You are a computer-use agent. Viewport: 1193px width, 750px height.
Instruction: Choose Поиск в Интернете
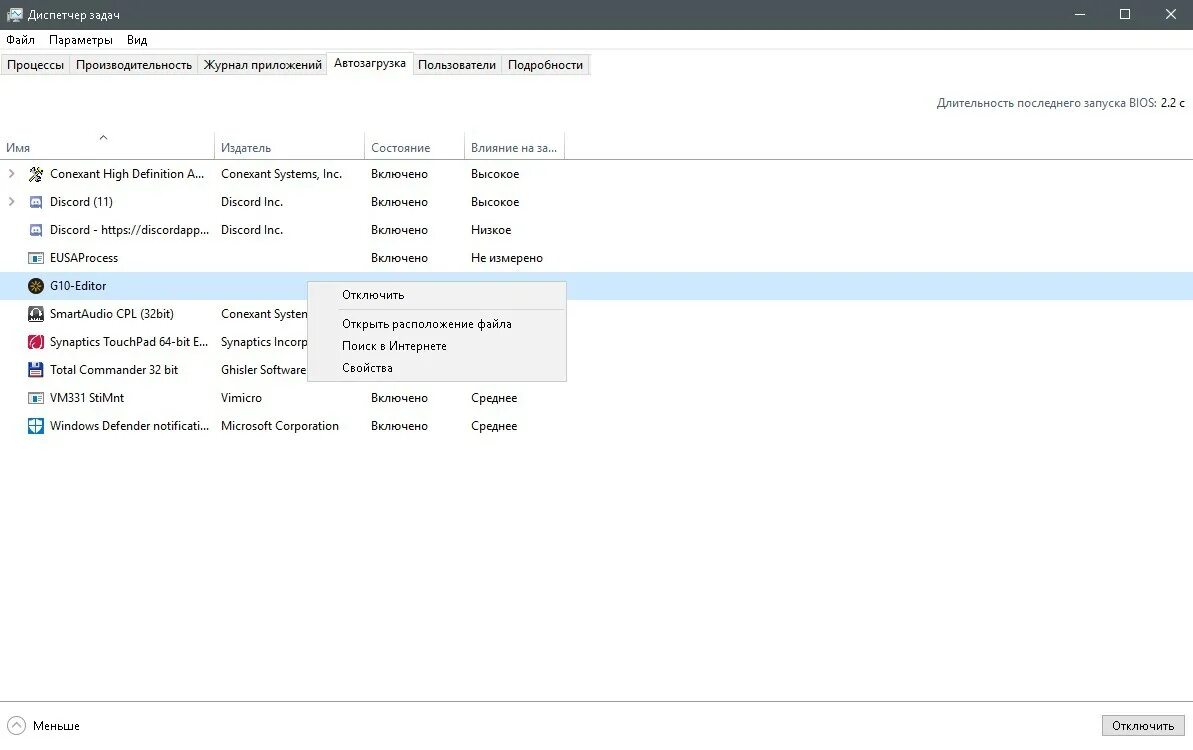click(437, 346)
